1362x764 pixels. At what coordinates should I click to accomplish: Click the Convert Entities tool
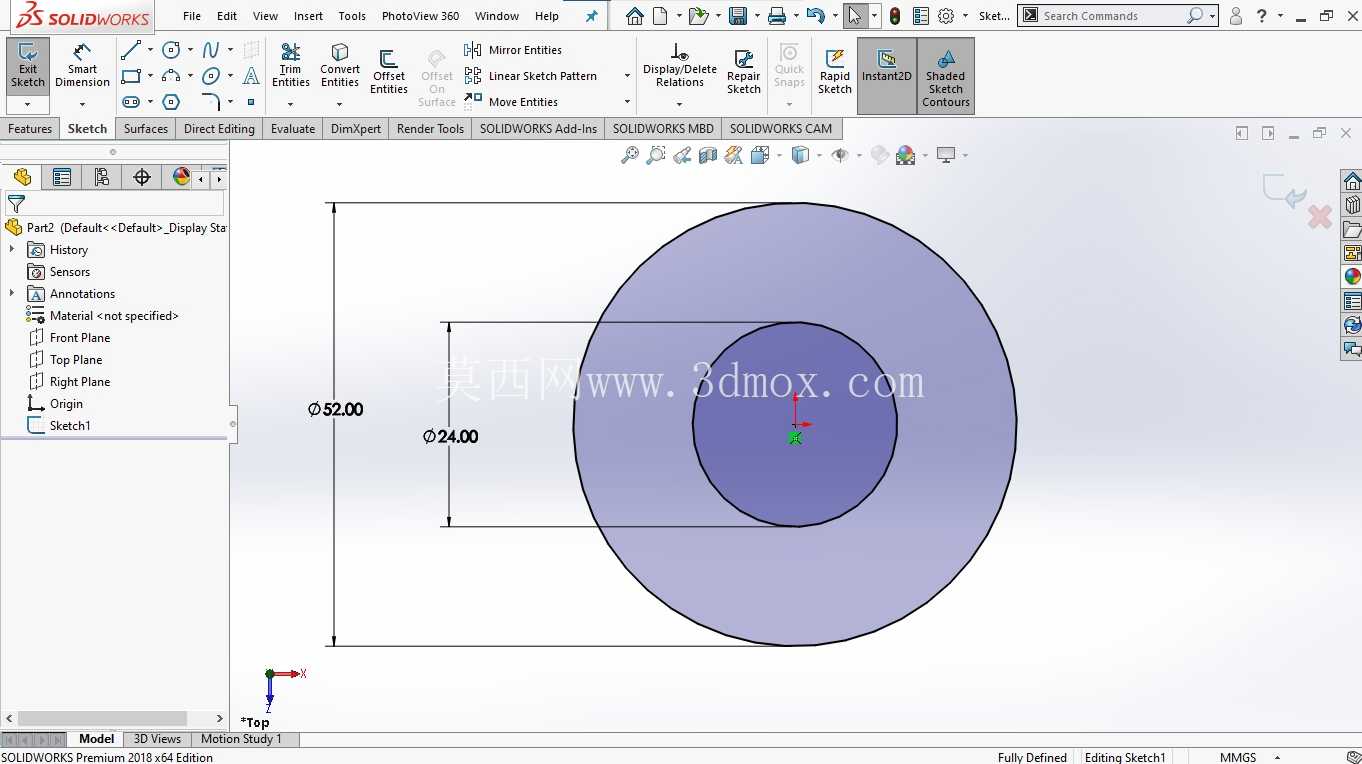coord(340,66)
